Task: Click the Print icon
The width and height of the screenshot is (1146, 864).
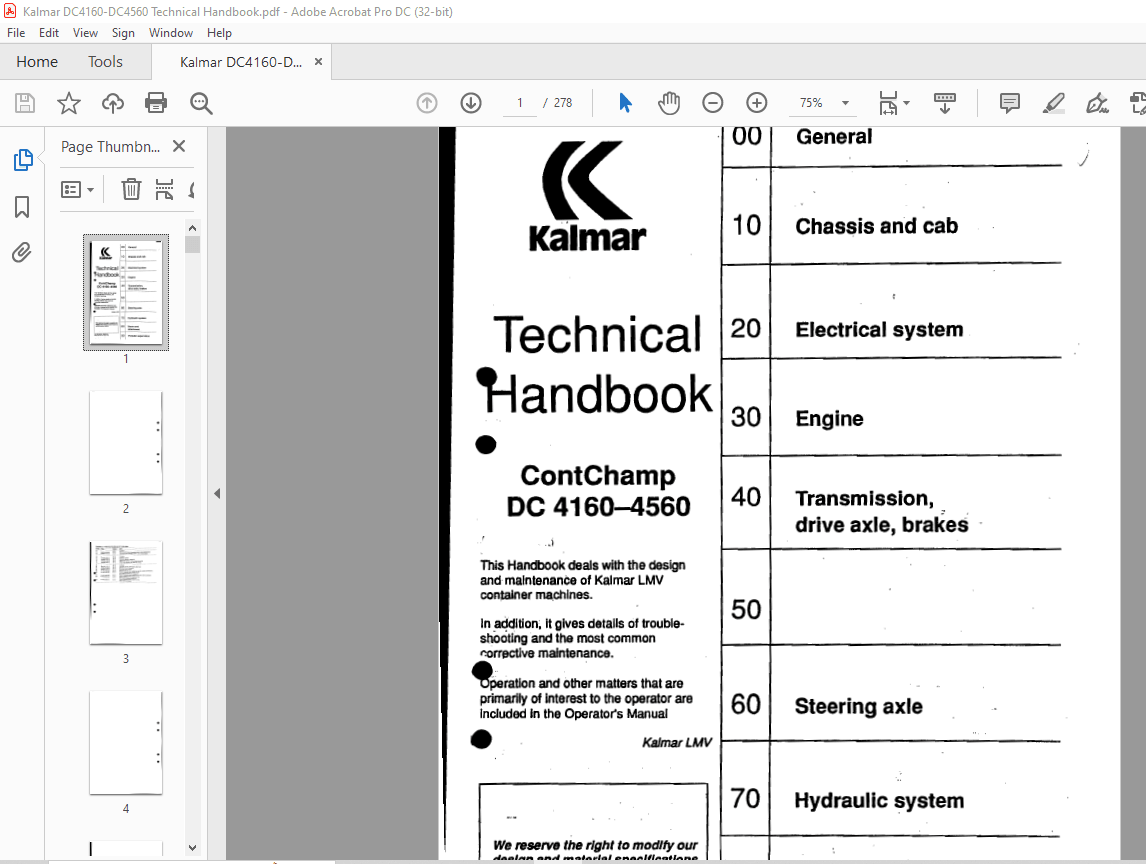Action: (x=157, y=103)
